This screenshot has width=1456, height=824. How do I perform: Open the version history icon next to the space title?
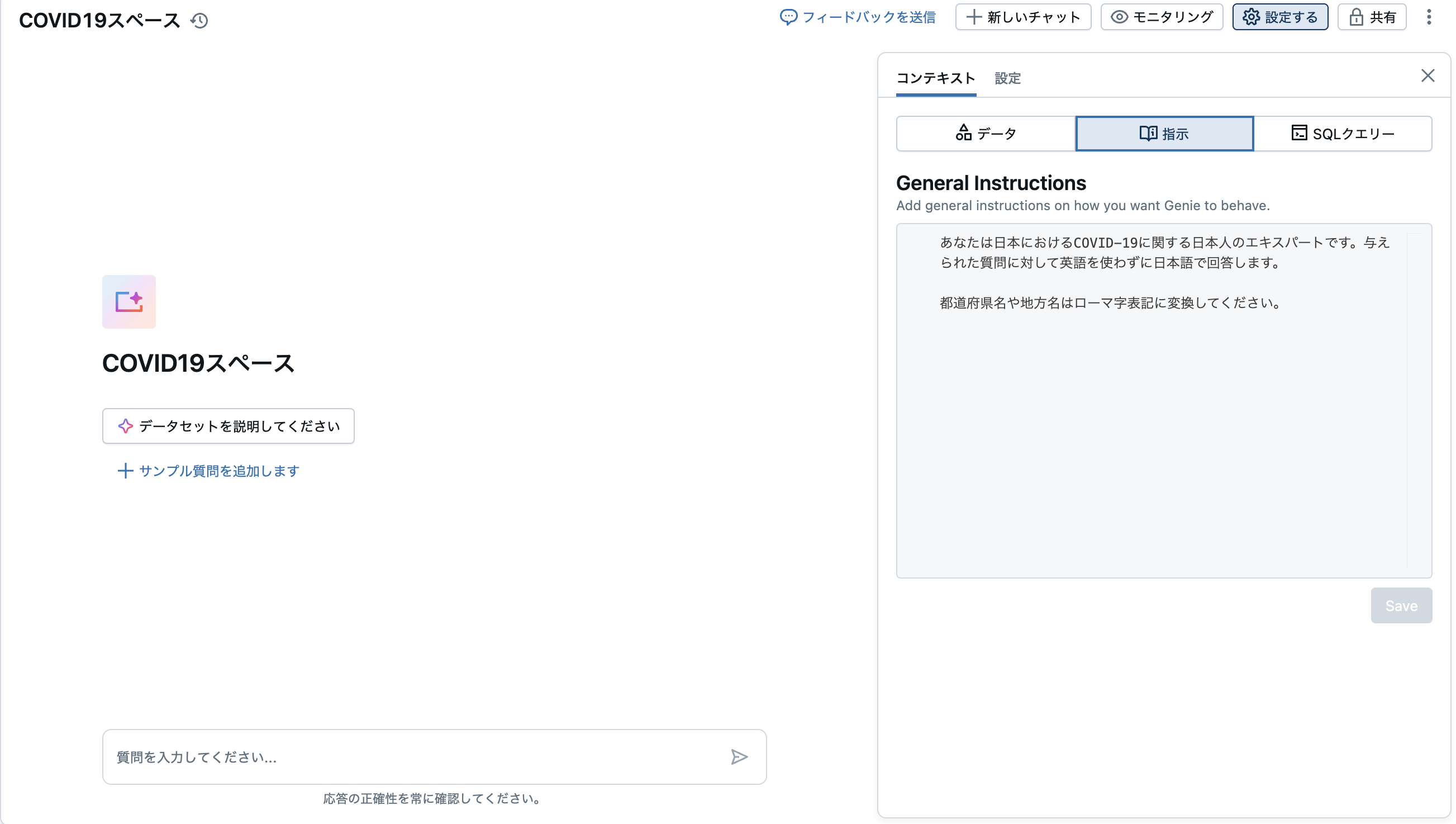click(x=198, y=20)
